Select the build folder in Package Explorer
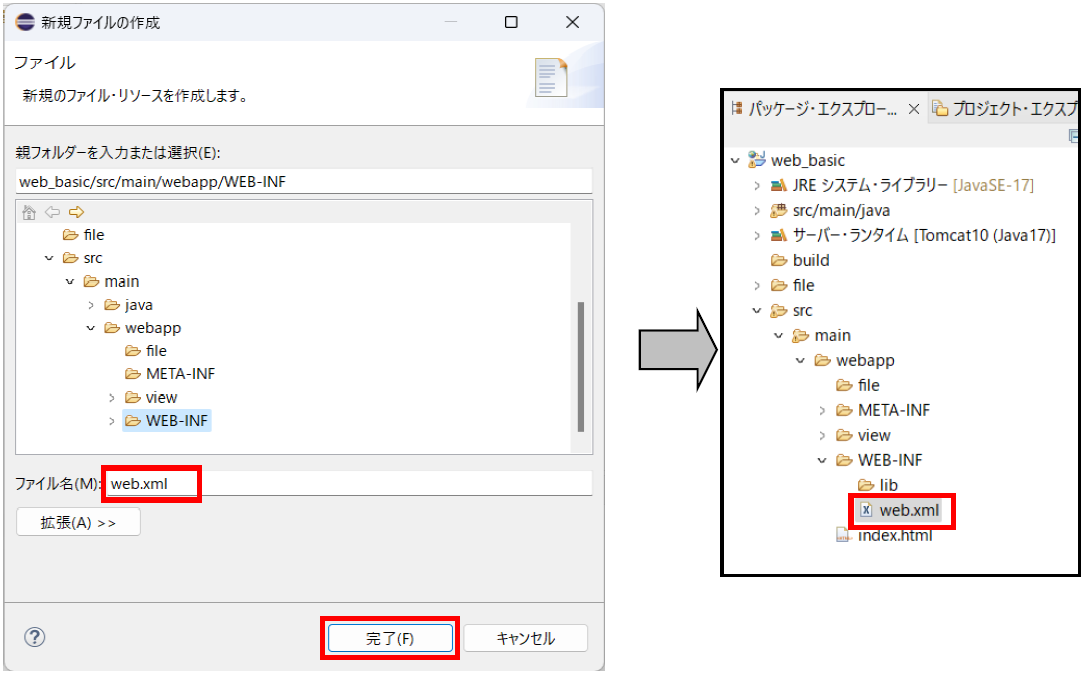 (x=810, y=260)
